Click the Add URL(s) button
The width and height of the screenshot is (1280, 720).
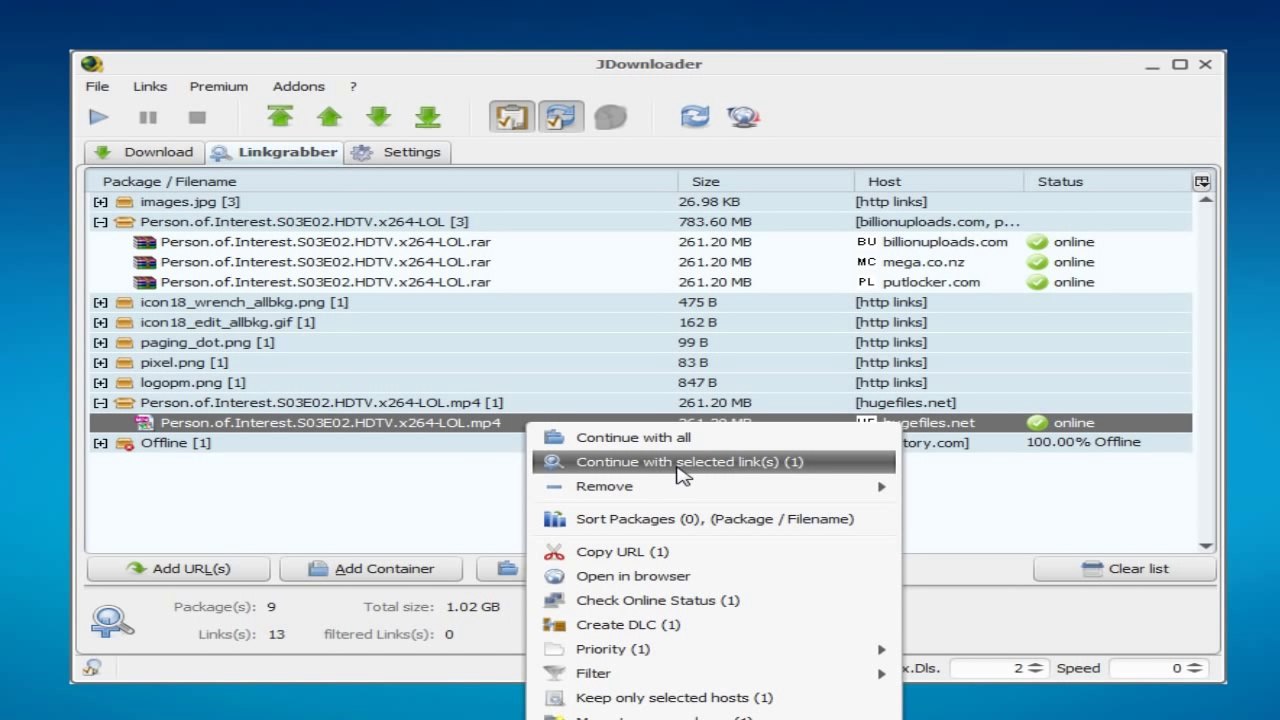(178, 569)
